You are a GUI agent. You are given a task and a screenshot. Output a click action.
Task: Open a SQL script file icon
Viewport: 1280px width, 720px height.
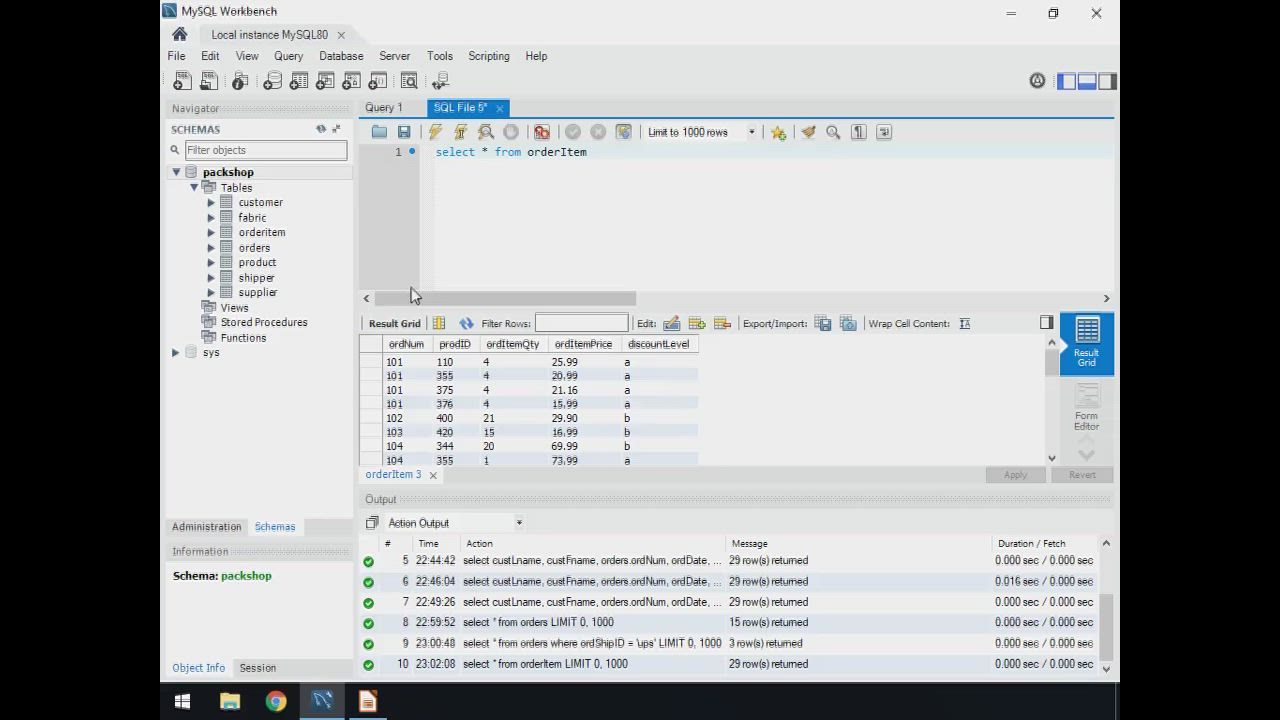[x=379, y=132]
